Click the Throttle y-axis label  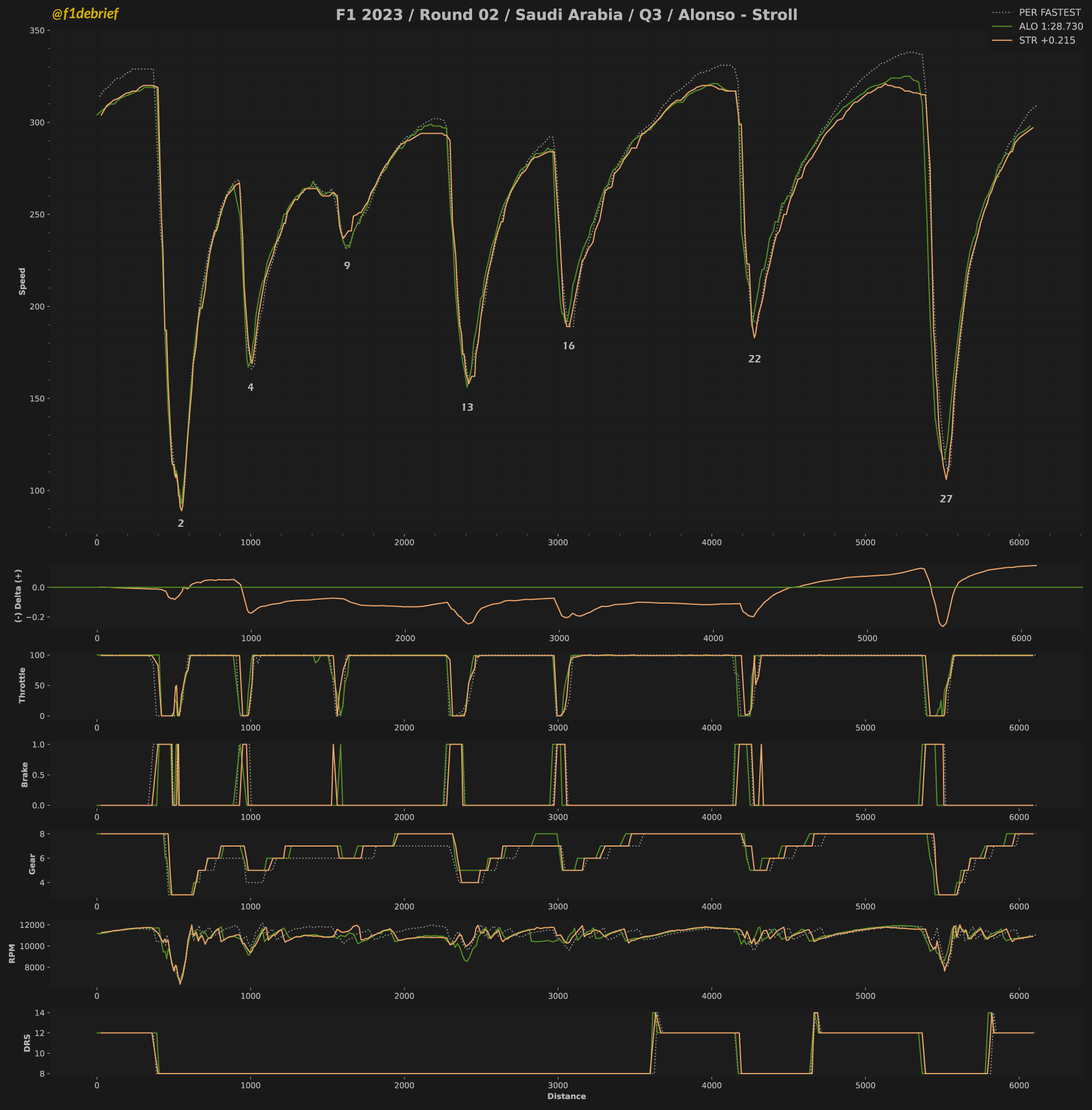22,685
